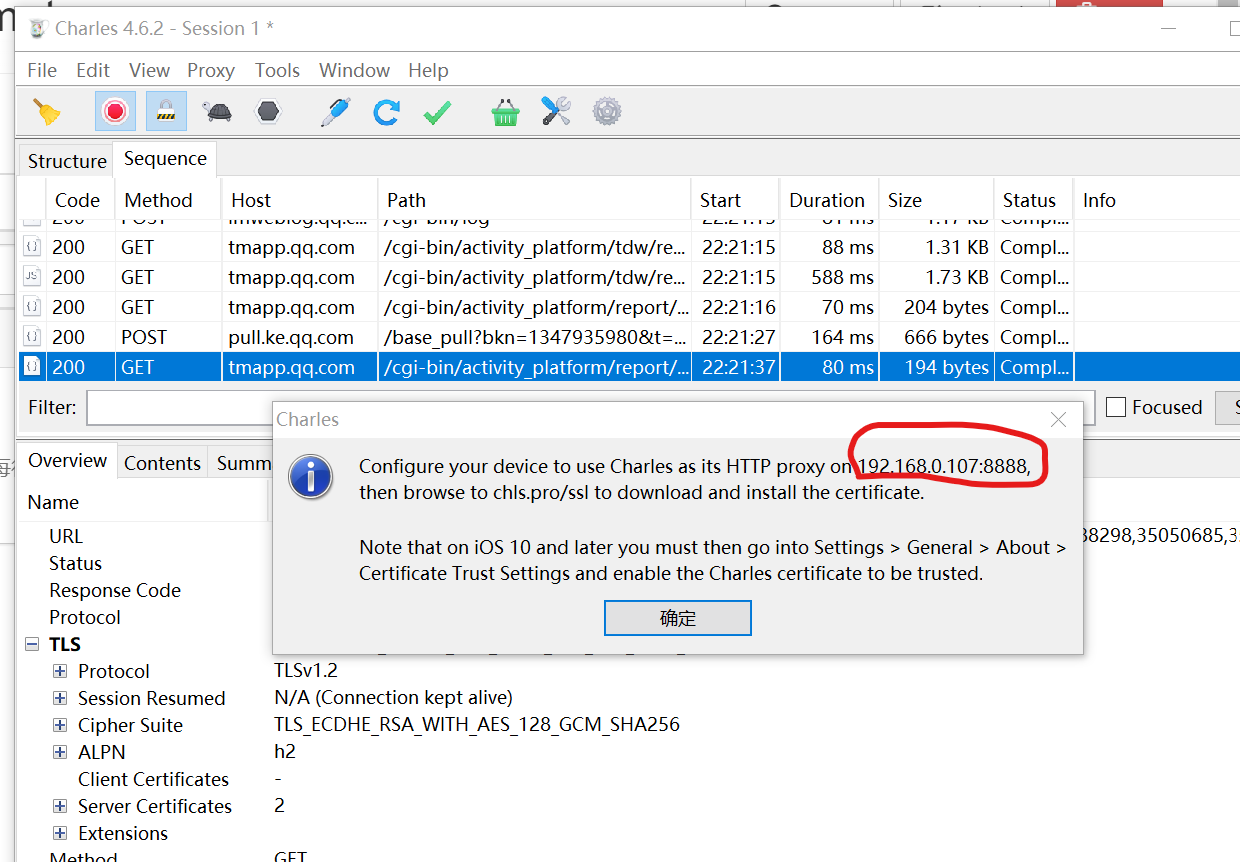
Task: Expand the Cipher Suite node
Action: click(60, 725)
